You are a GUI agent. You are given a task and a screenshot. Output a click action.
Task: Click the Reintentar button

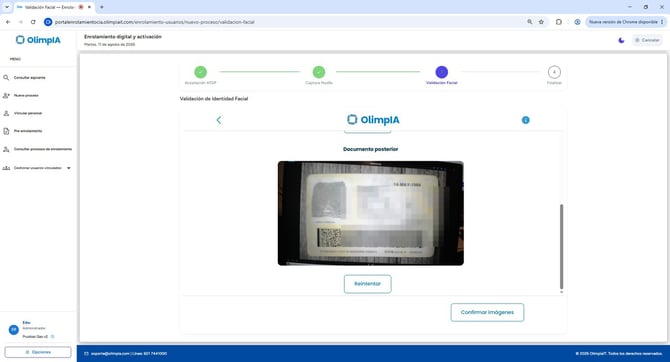click(x=367, y=284)
